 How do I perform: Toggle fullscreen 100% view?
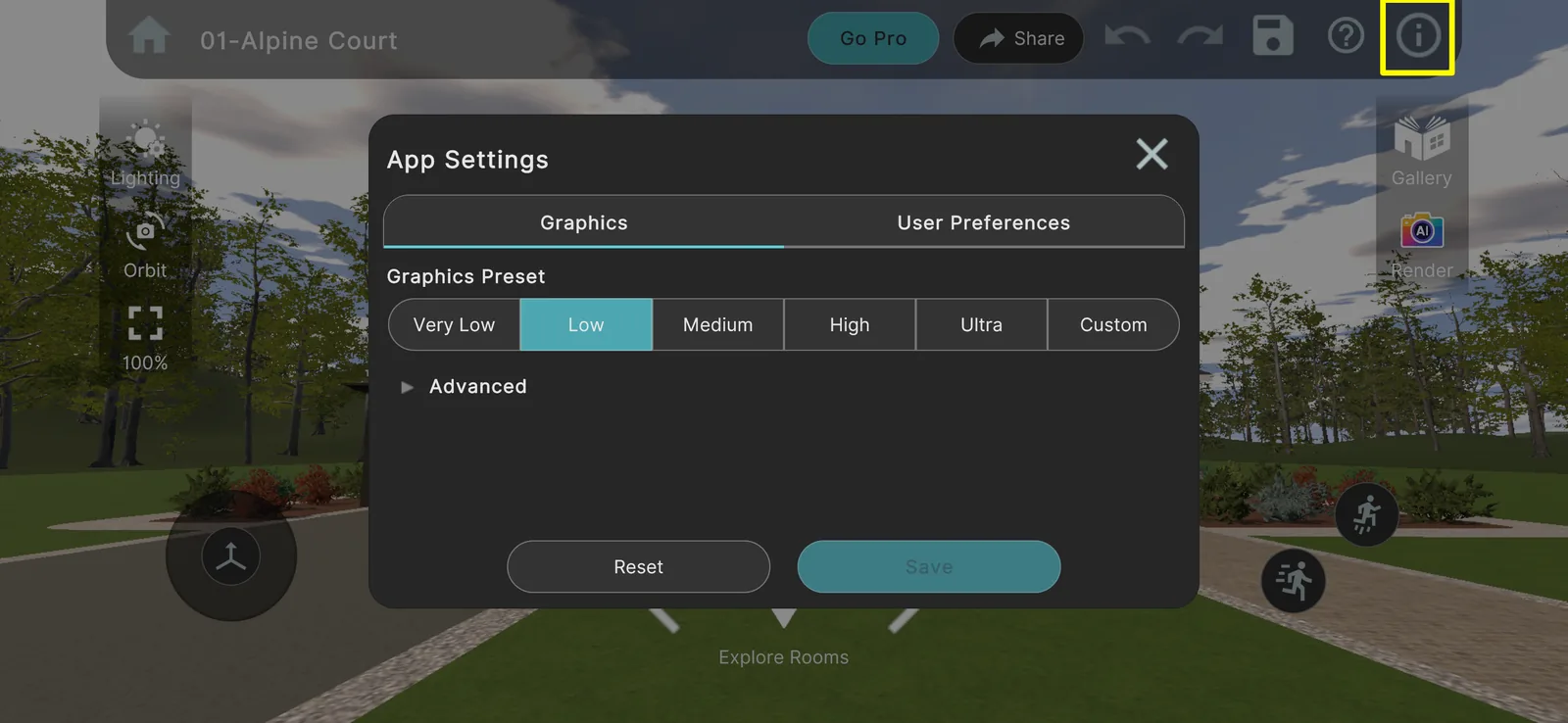click(145, 338)
